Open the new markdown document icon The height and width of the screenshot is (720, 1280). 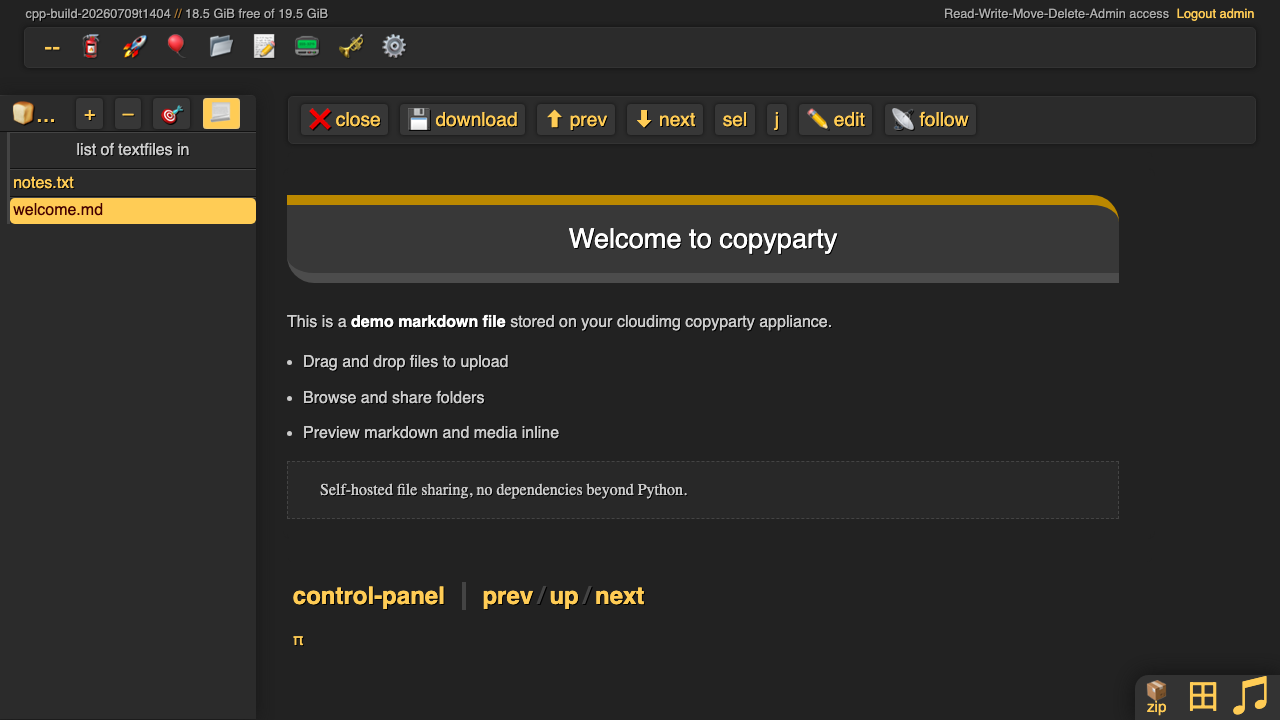coord(264,46)
